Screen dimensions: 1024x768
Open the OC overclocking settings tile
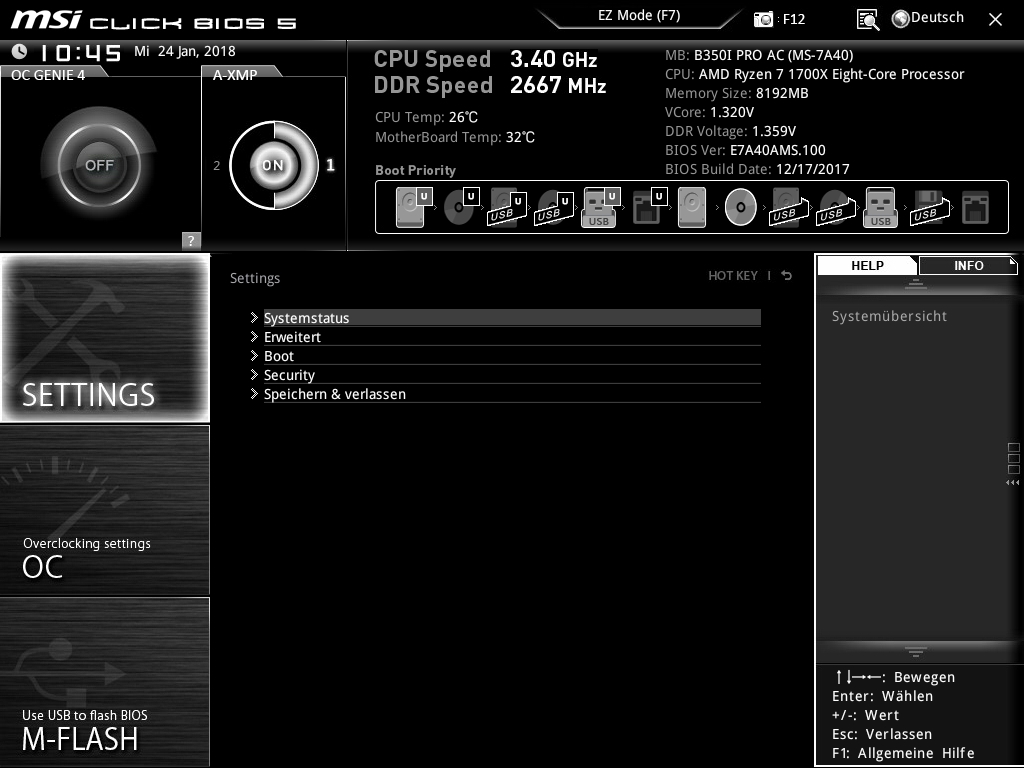click(105, 510)
